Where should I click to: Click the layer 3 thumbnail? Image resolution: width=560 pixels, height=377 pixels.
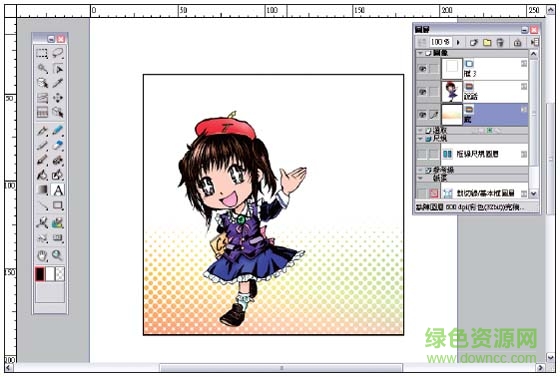coord(452,69)
